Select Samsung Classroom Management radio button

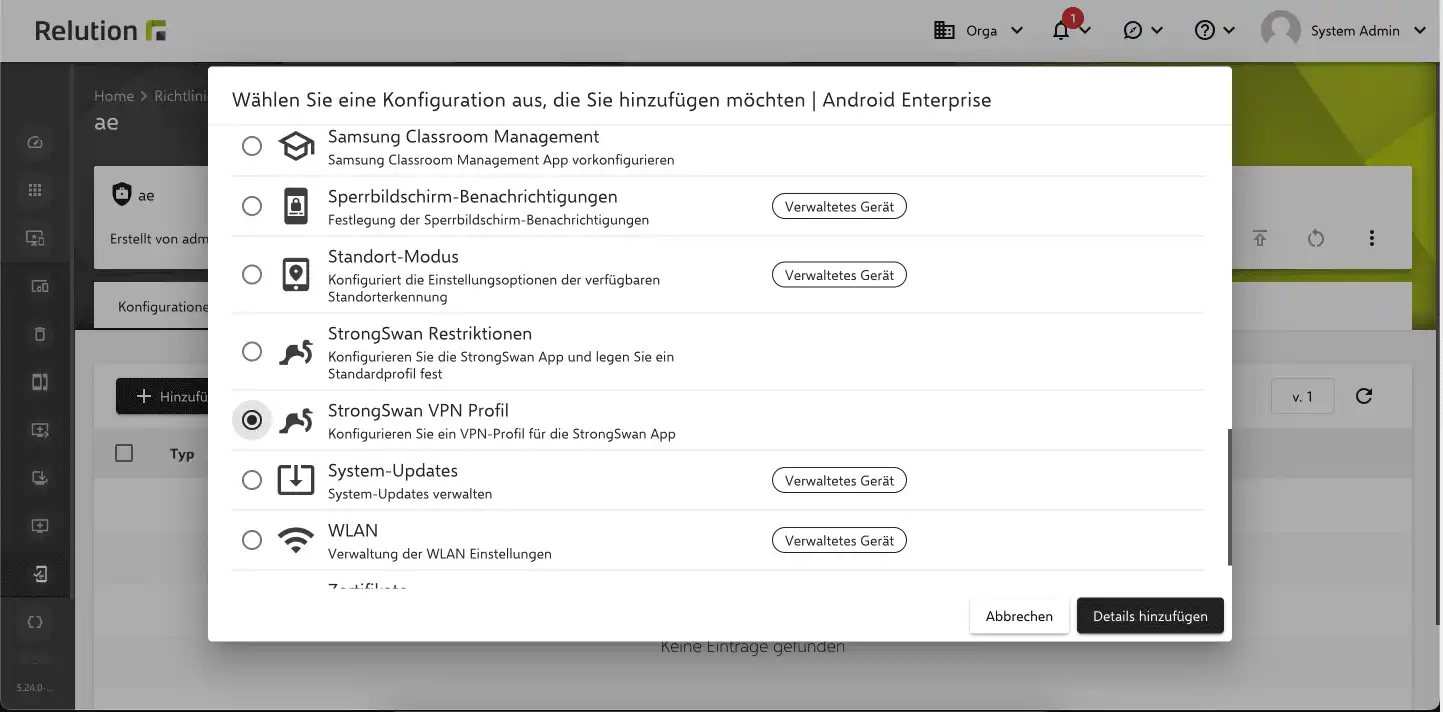tap(252, 147)
